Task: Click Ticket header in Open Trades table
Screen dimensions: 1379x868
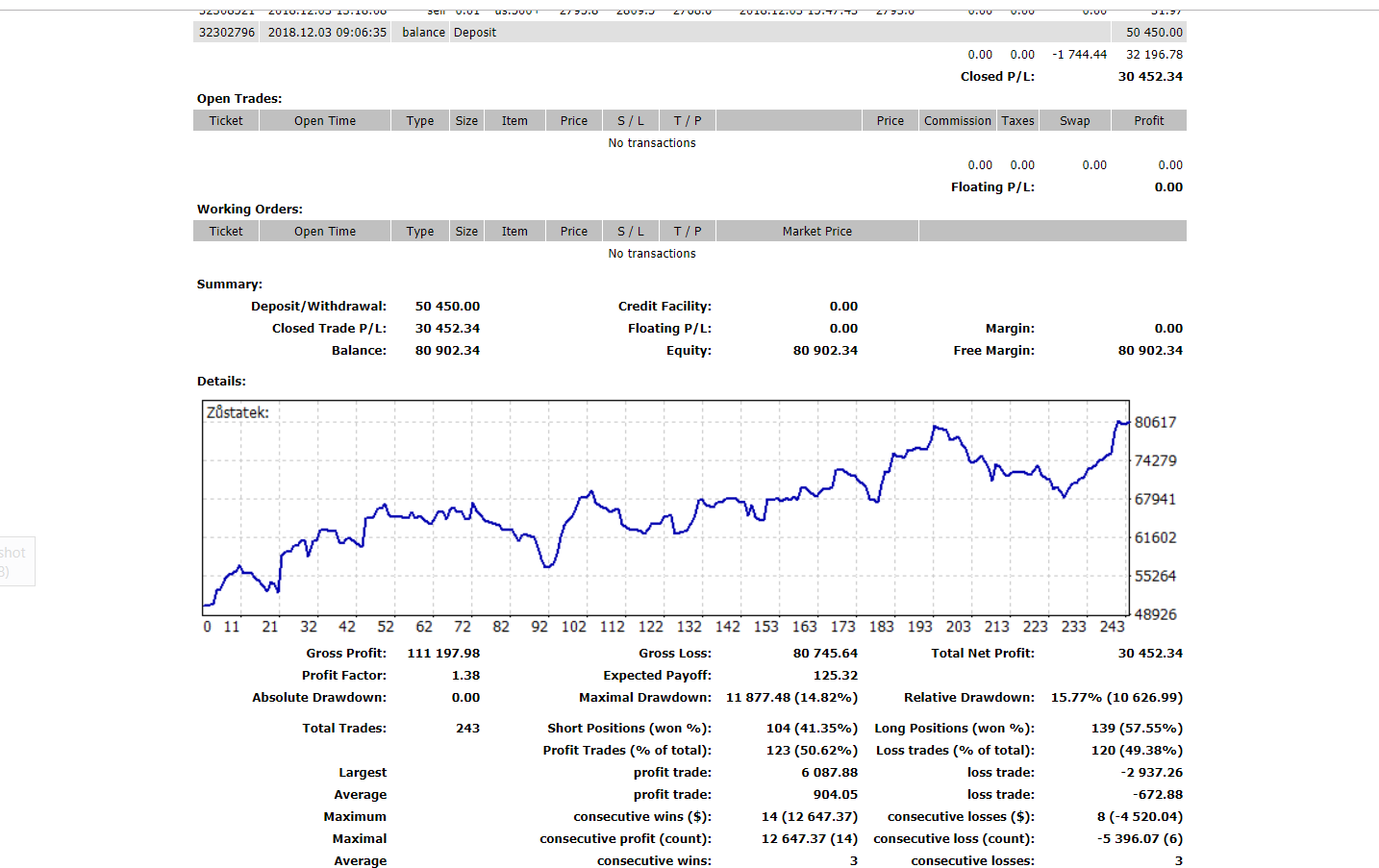Action: (x=226, y=121)
